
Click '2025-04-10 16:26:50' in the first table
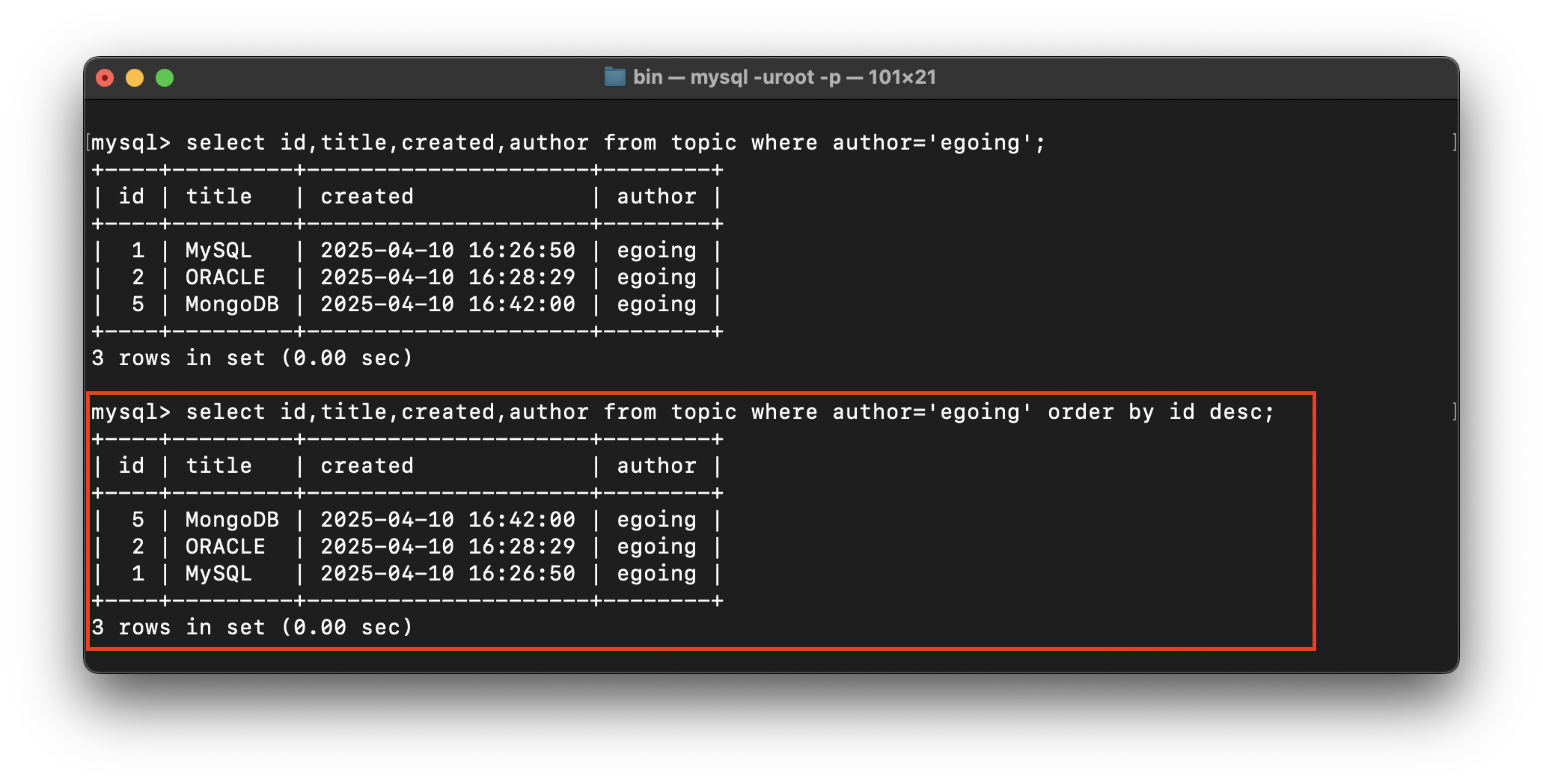tap(448, 251)
